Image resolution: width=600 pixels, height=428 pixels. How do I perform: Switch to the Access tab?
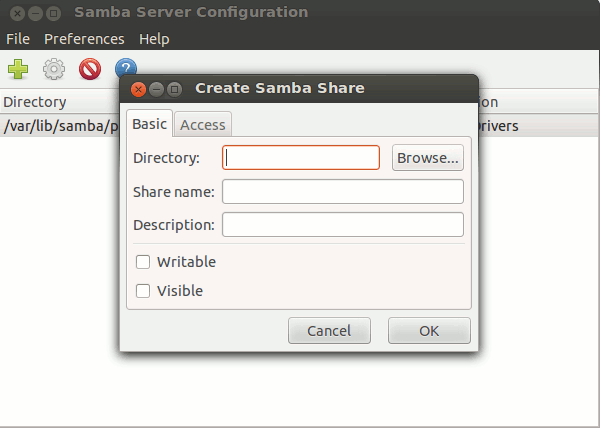pos(203,125)
